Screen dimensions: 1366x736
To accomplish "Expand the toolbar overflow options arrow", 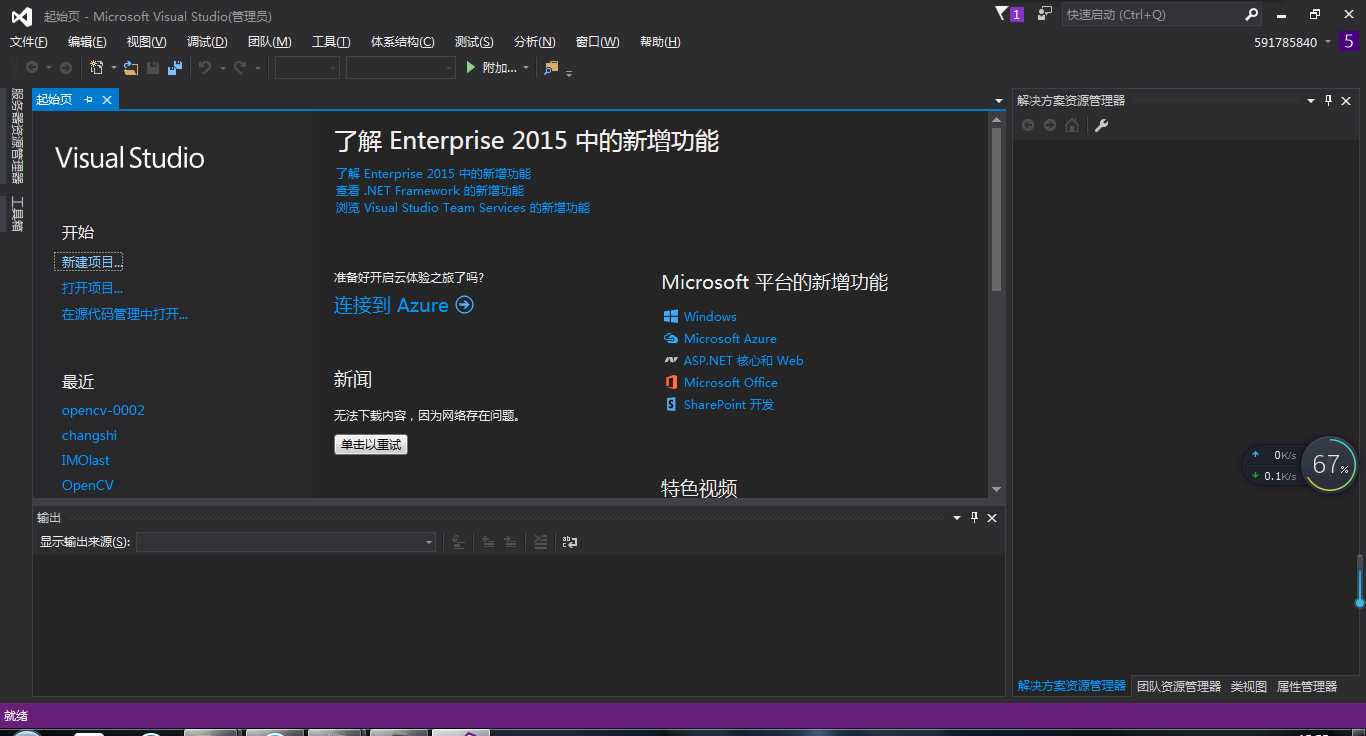I will tap(569, 72).
